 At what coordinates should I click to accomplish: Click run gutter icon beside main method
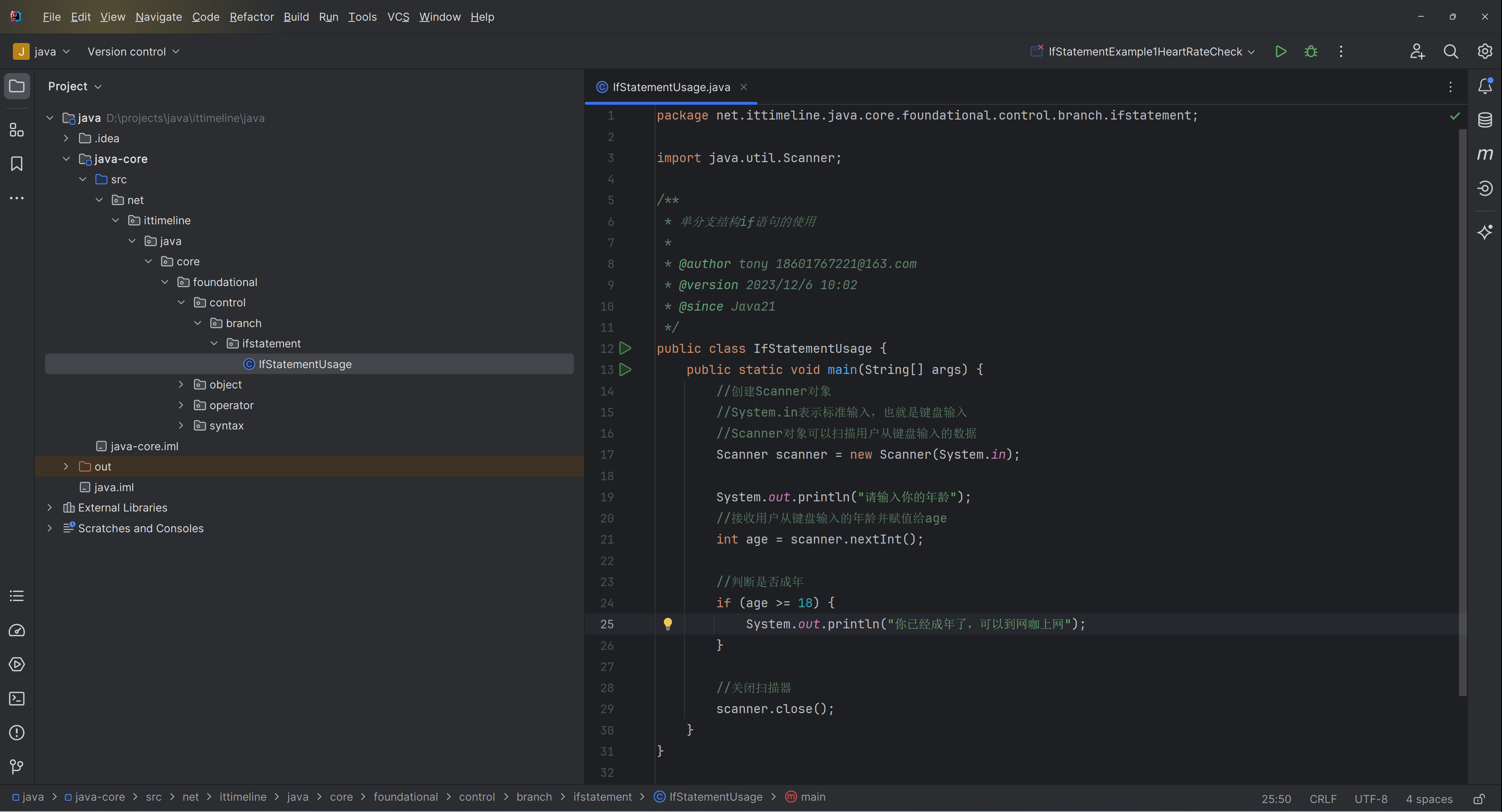[x=625, y=370]
